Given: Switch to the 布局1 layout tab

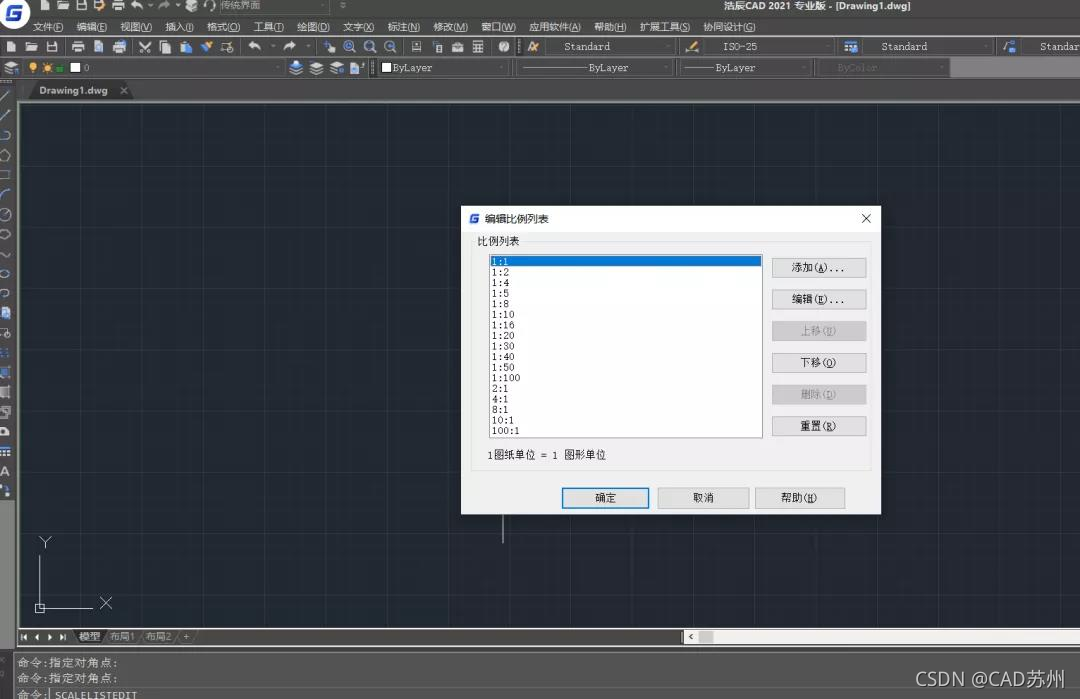Looking at the screenshot, I should [x=122, y=636].
